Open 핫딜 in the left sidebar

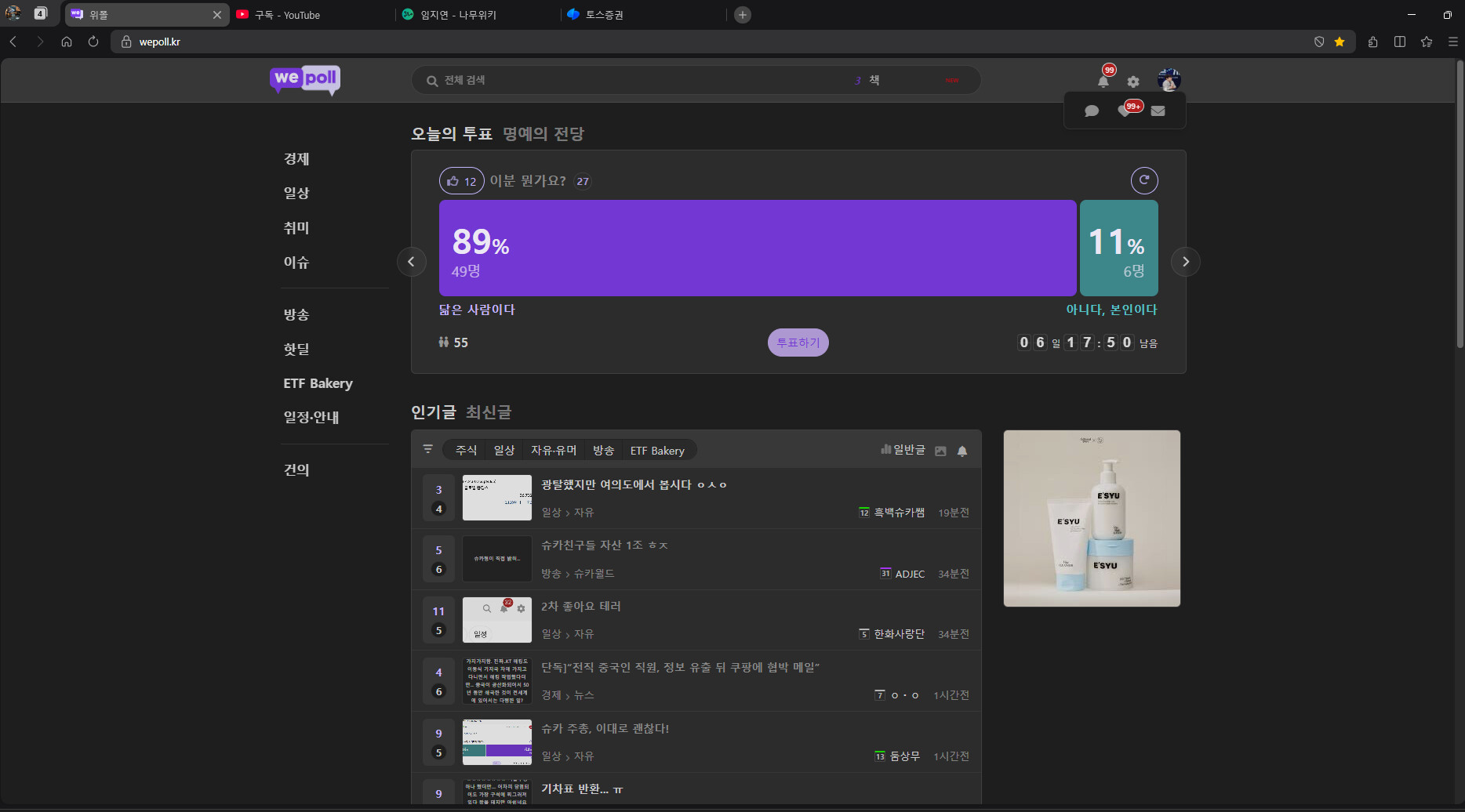pos(296,349)
